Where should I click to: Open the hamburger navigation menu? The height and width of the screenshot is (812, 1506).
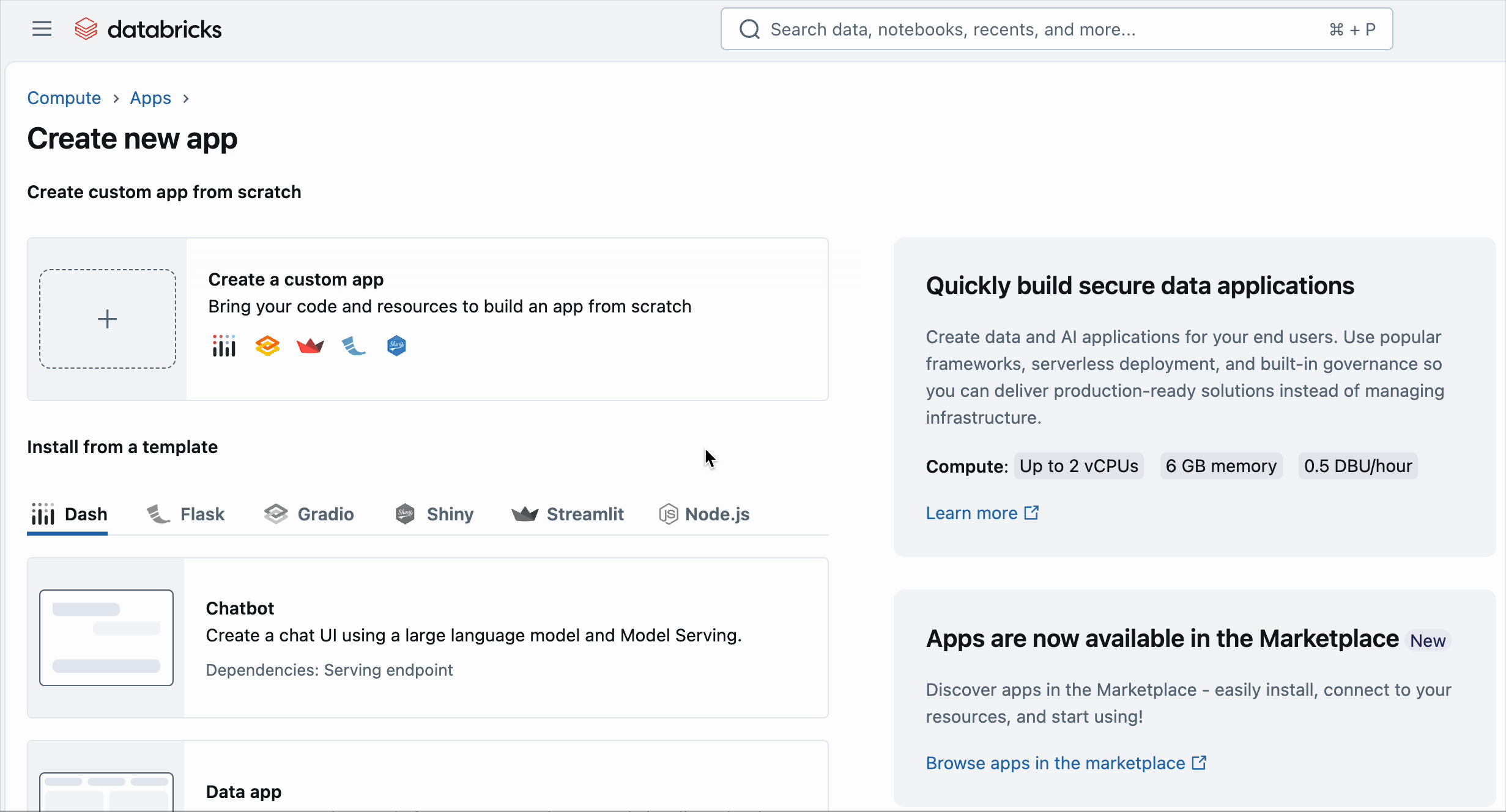[x=42, y=29]
